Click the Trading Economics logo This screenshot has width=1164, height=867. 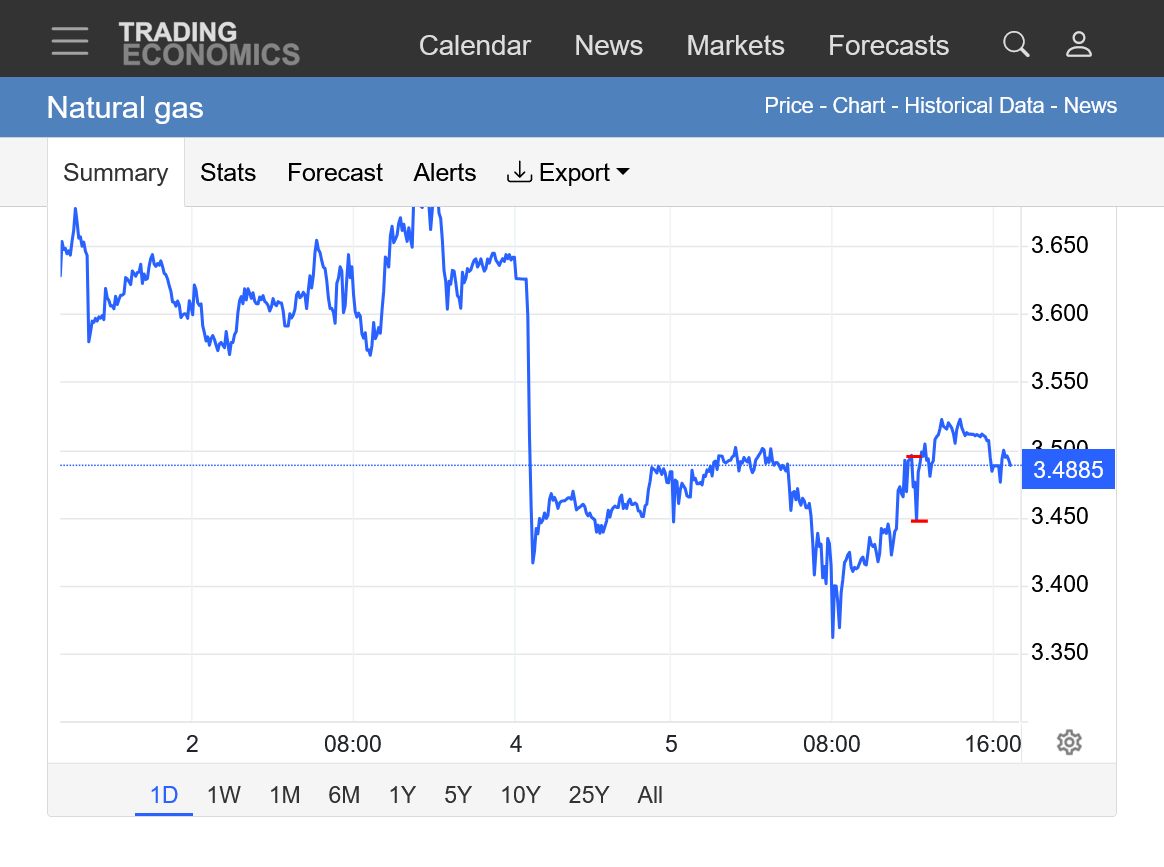click(x=209, y=44)
